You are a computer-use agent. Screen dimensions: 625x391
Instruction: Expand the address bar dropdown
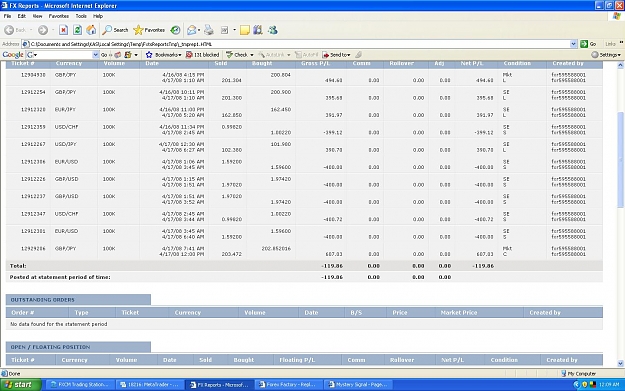(x=573, y=44)
